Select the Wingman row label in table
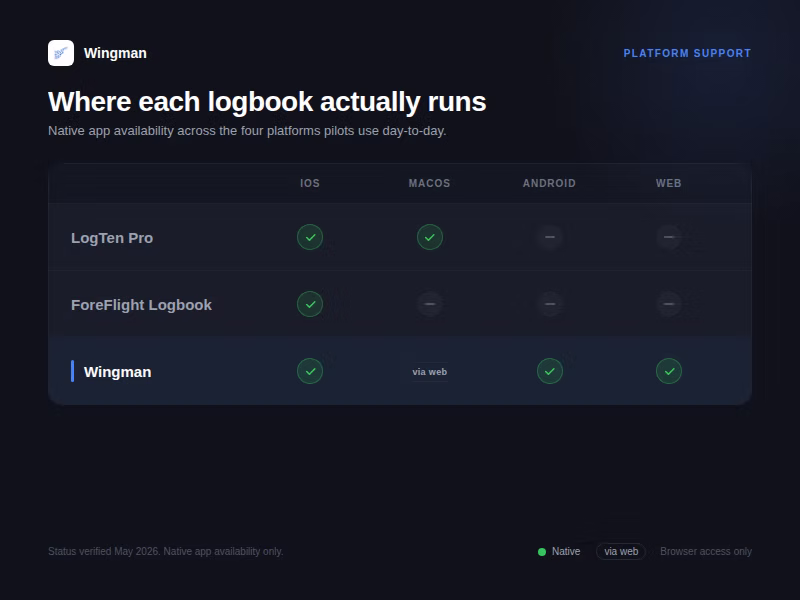This screenshot has height=600, width=800. click(117, 371)
